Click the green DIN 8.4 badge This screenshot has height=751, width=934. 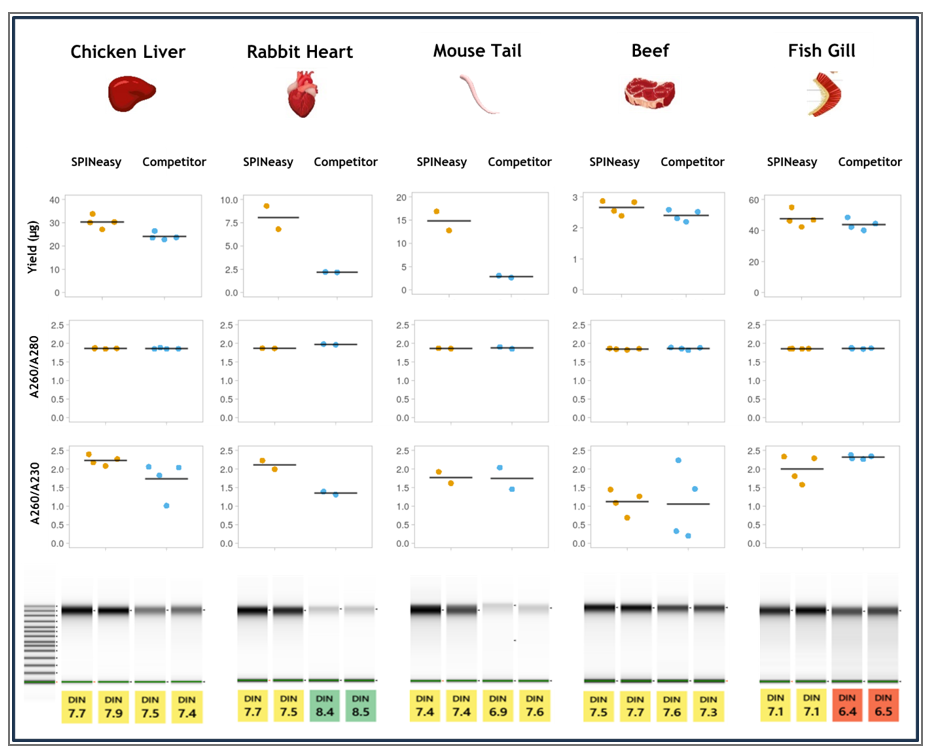[x=325, y=706]
